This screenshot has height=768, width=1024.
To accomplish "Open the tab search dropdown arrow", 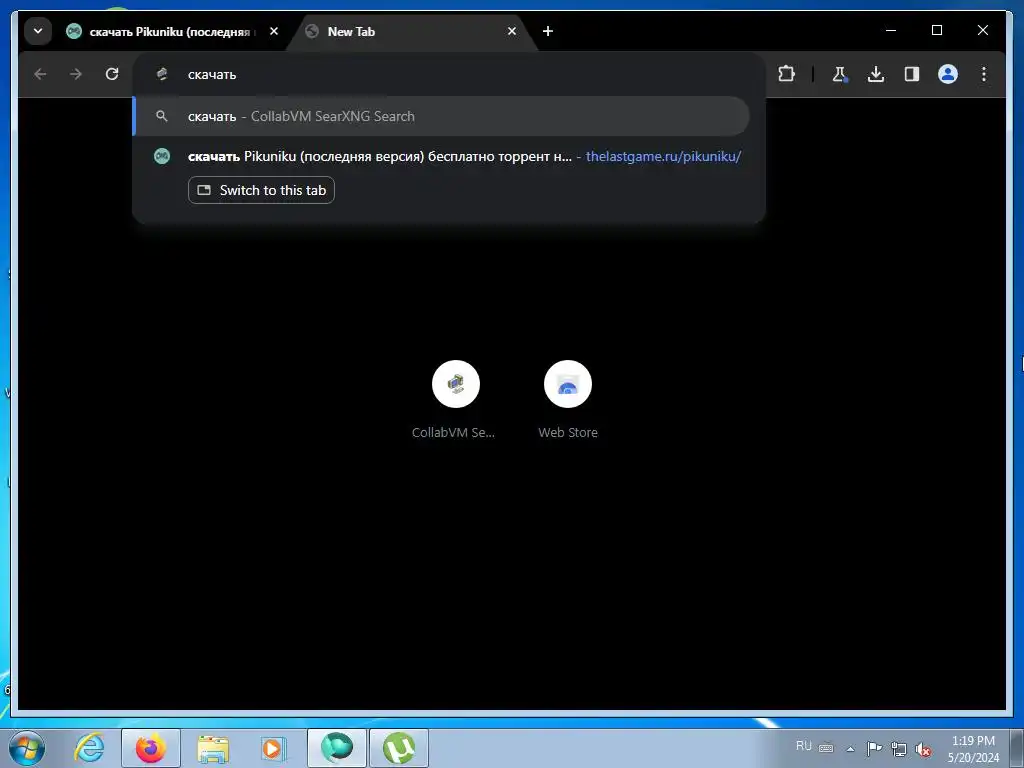I will point(38,31).
